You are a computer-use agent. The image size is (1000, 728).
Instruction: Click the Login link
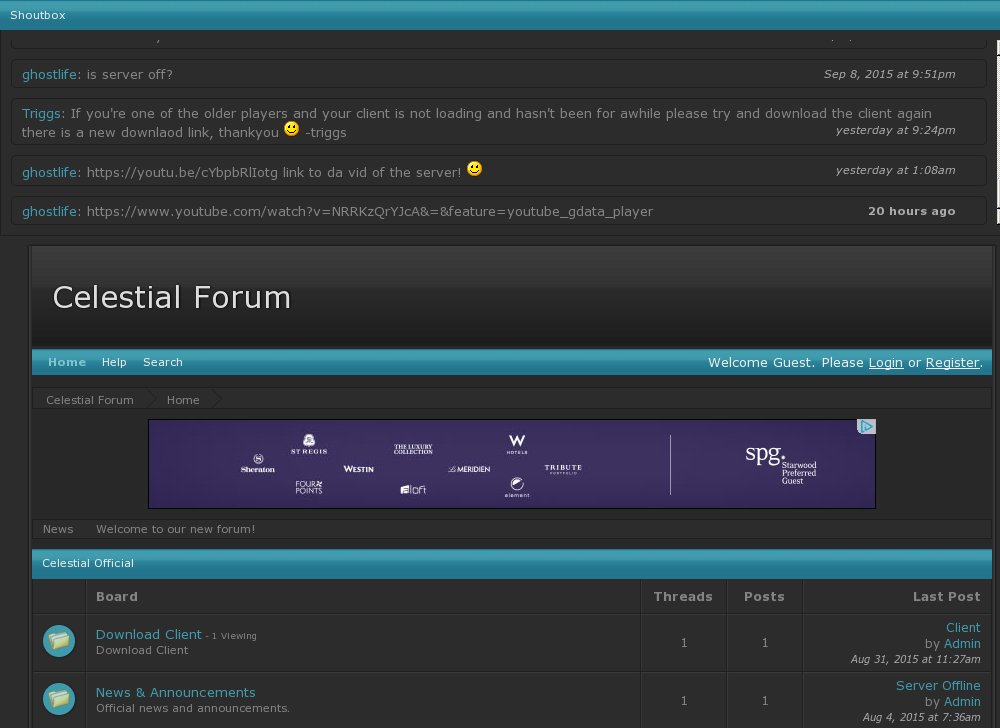tap(885, 362)
